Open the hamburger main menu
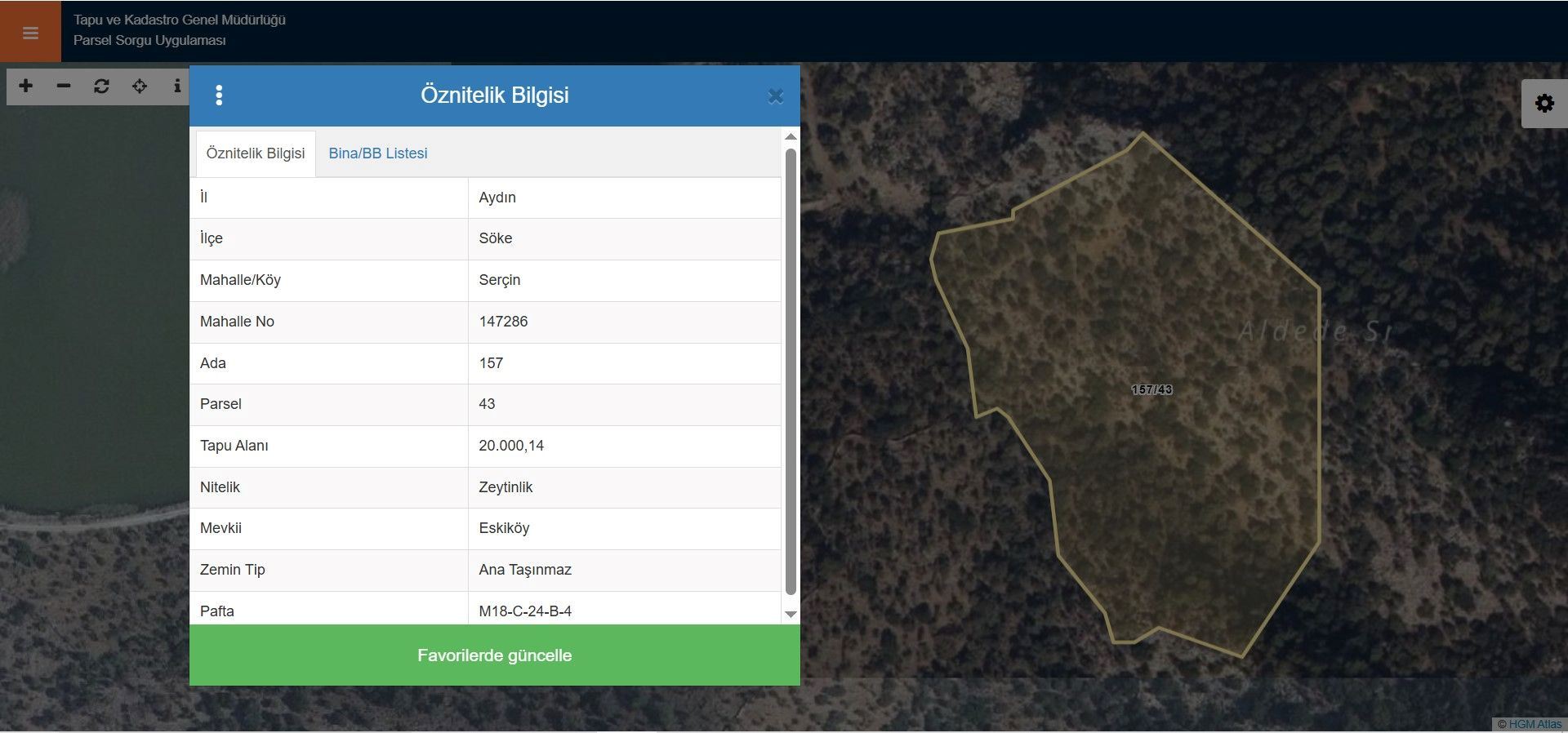 [x=30, y=32]
